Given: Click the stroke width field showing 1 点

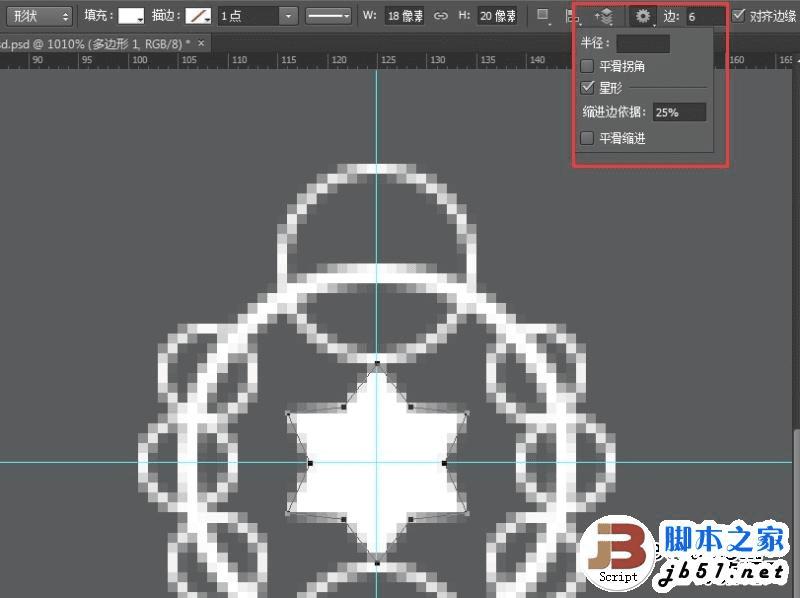Looking at the screenshot, I should tap(248, 16).
